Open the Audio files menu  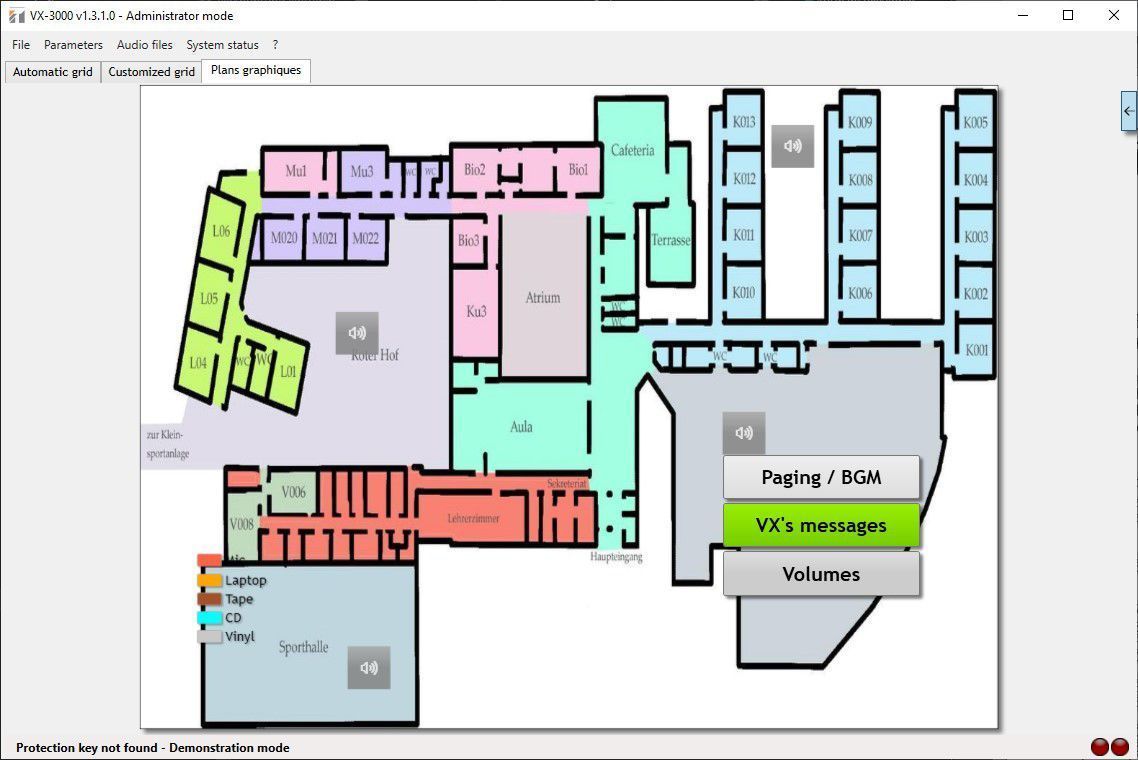pyautogui.click(x=144, y=45)
